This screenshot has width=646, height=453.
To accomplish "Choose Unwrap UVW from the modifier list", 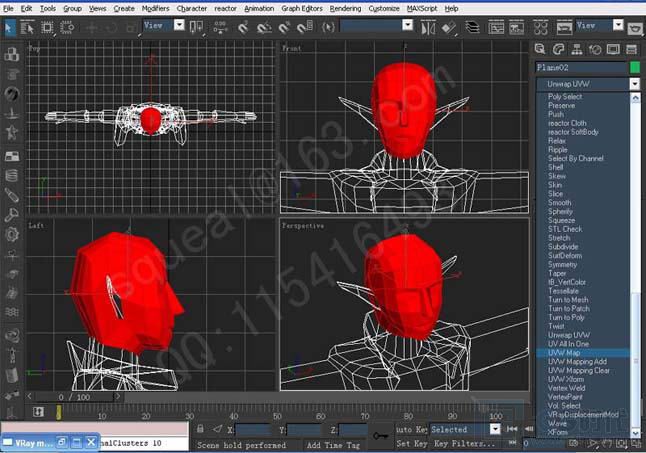I will [x=583, y=335].
